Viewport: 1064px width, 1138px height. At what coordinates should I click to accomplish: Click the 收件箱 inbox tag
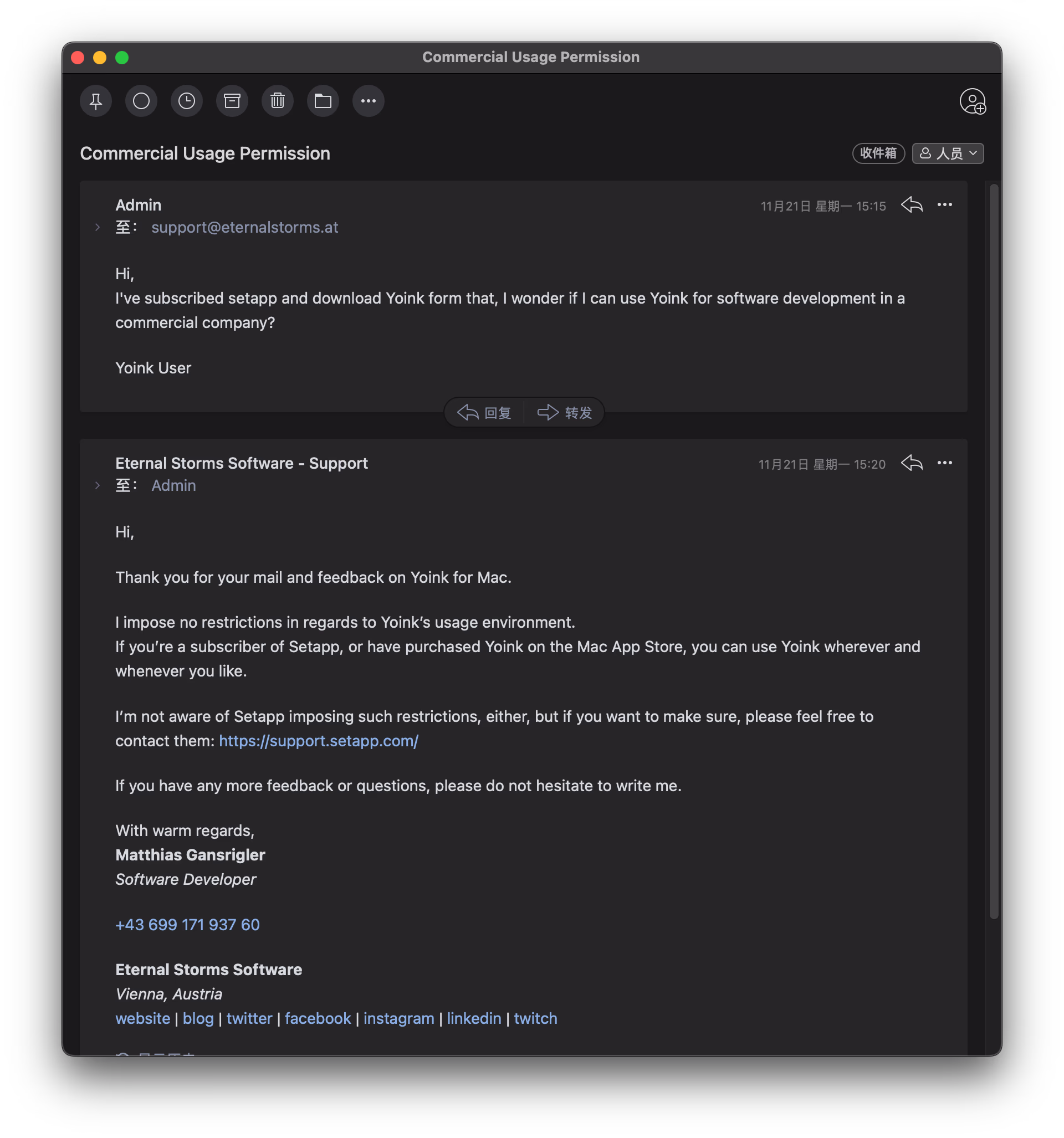click(x=878, y=153)
